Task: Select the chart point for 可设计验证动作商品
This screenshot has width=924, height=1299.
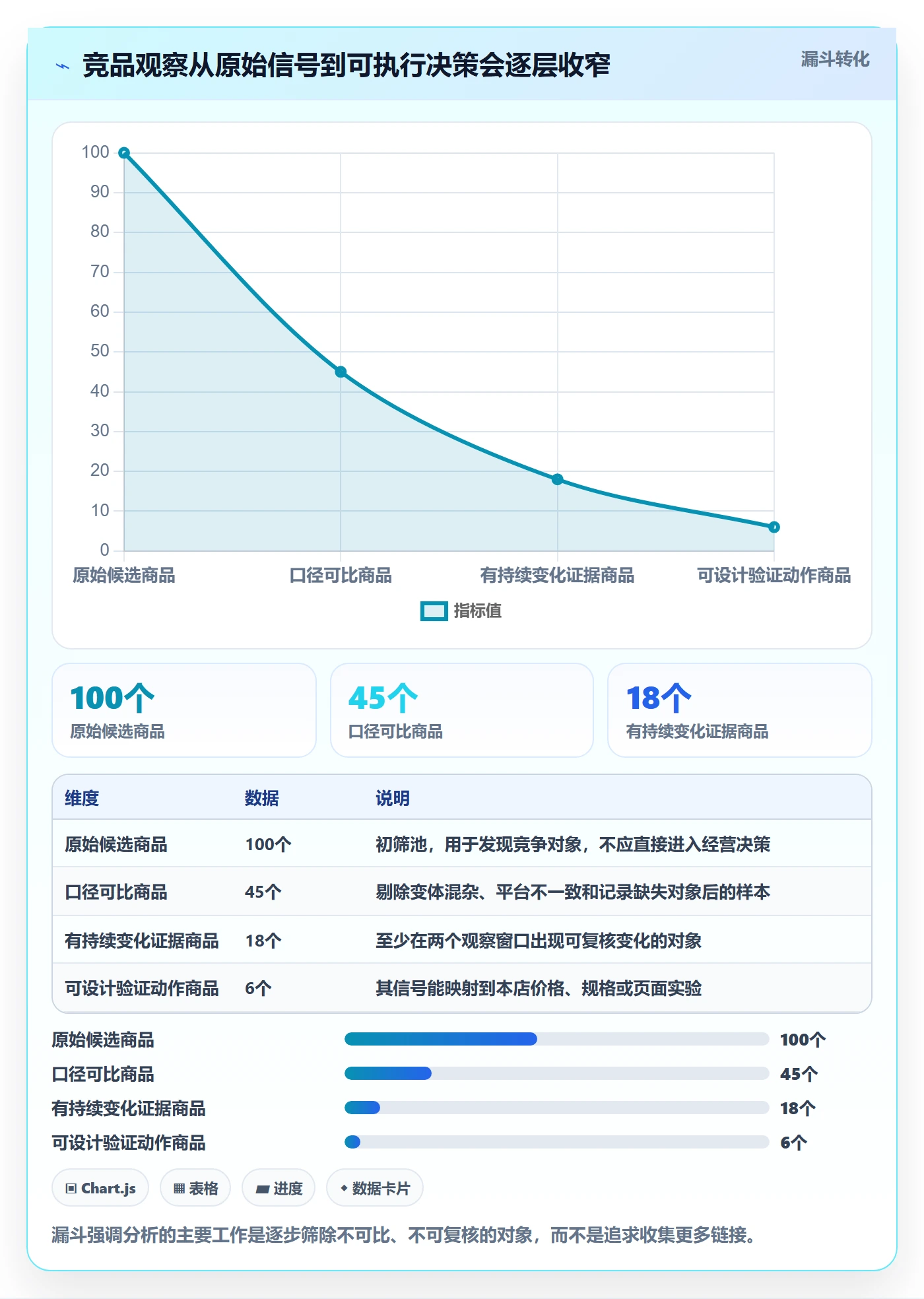Action: pyautogui.click(x=774, y=527)
